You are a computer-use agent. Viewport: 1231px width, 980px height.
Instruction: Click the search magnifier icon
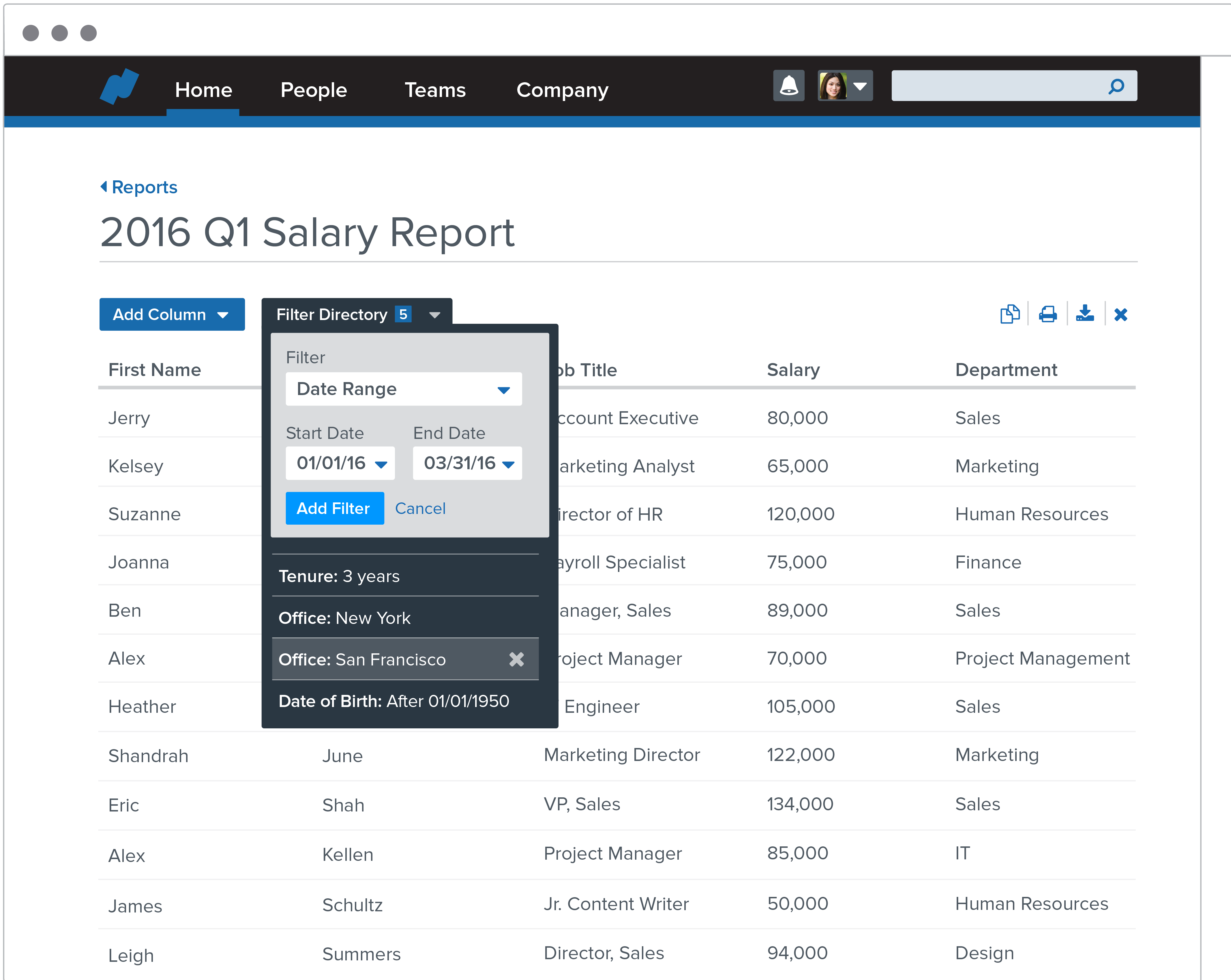1116,86
